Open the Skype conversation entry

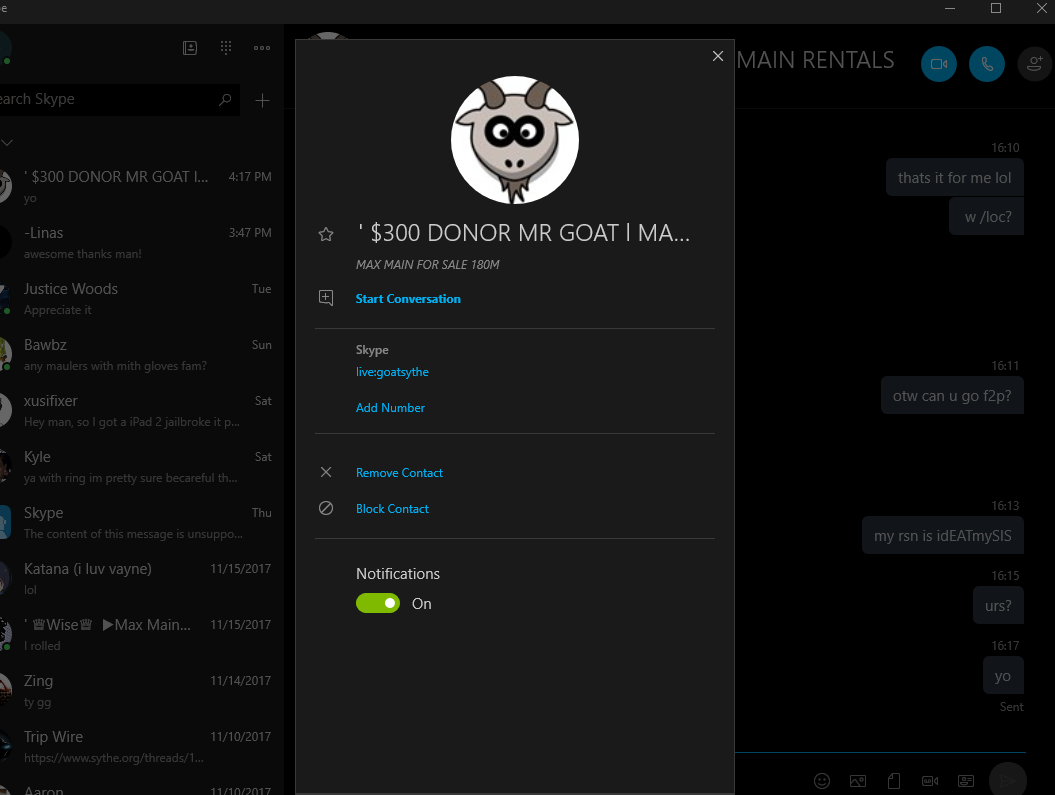[140, 523]
